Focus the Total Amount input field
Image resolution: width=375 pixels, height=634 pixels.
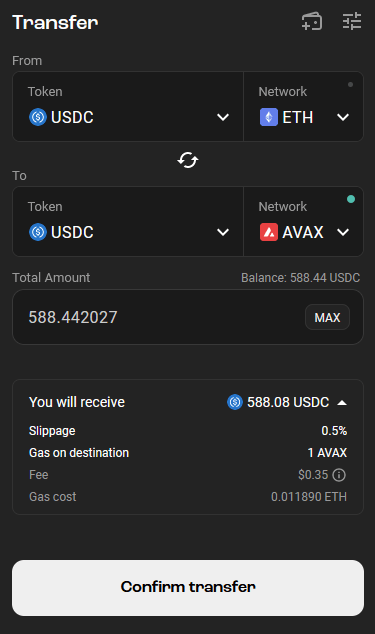188,317
